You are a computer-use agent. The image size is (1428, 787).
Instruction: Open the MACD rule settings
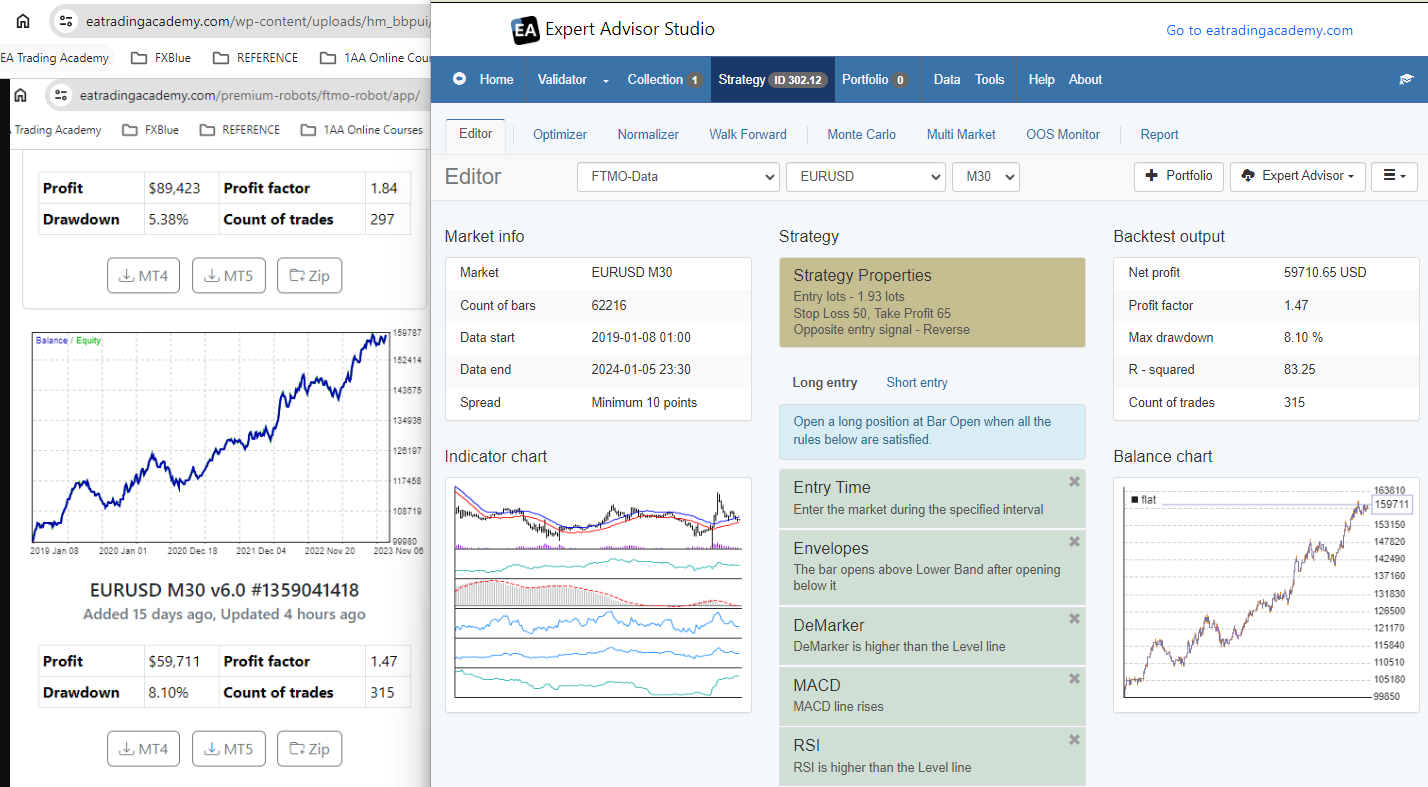pyautogui.click(x=932, y=696)
